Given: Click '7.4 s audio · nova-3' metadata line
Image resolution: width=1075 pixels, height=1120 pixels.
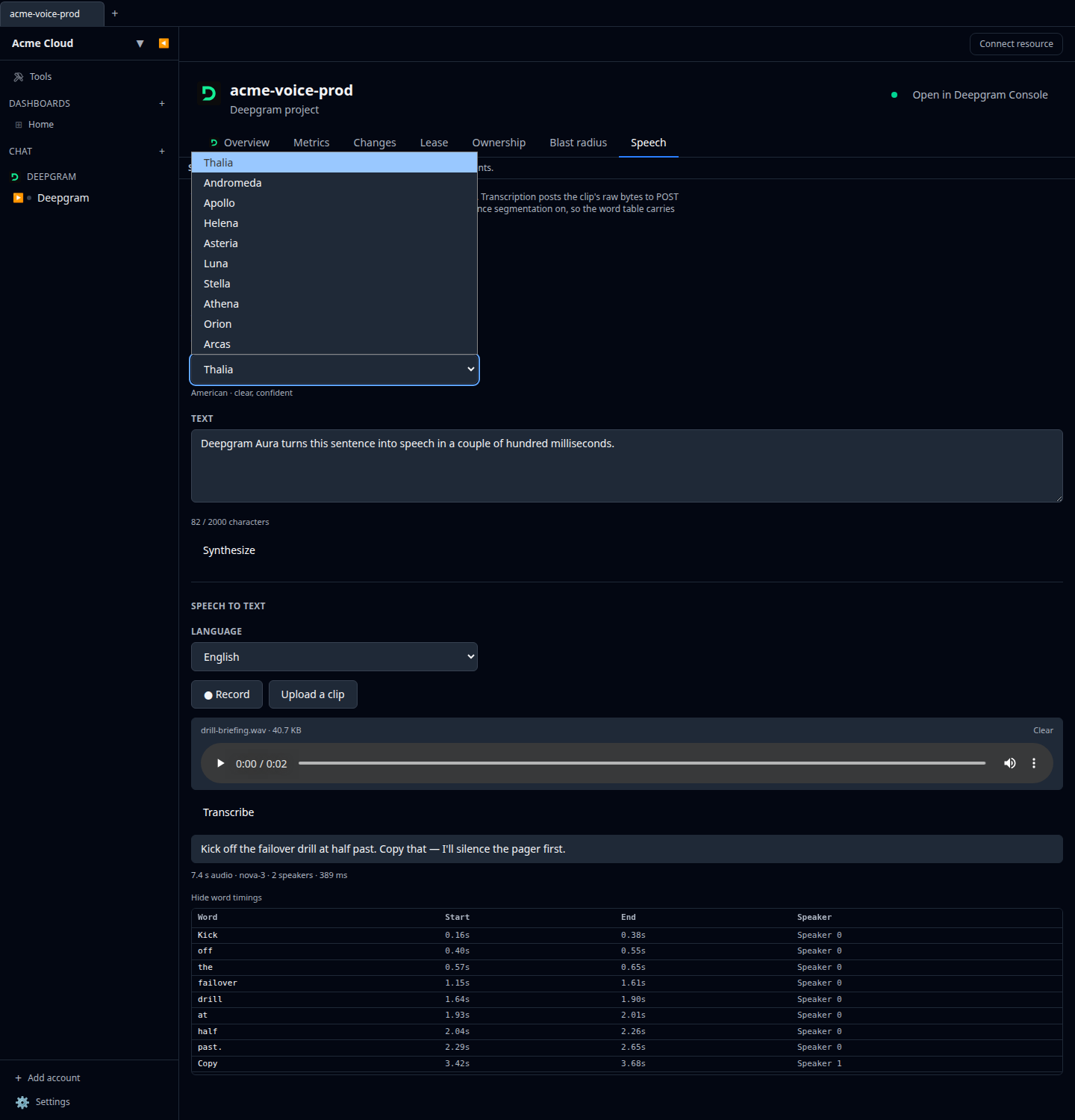Looking at the screenshot, I should pyautogui.click(x=269, y=875).
